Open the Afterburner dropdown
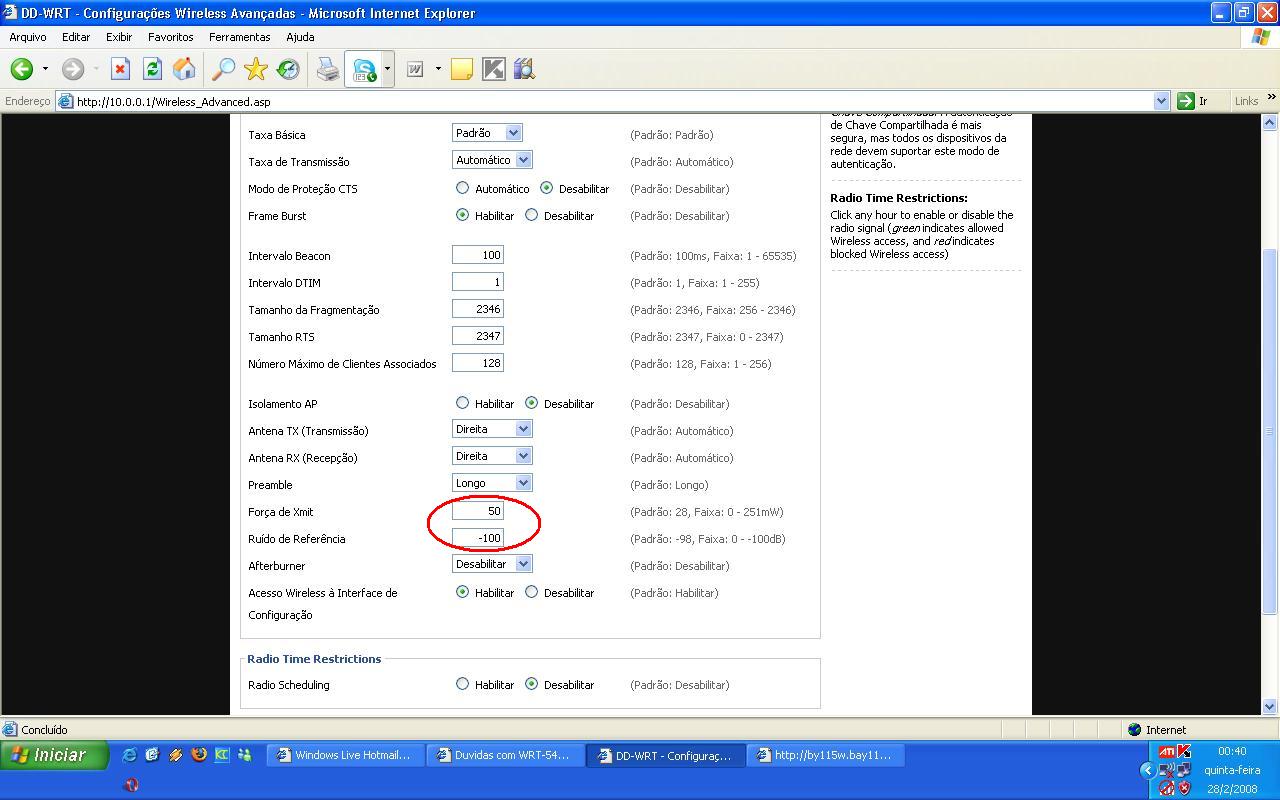 pyautogui.click(x=491, y=564)
